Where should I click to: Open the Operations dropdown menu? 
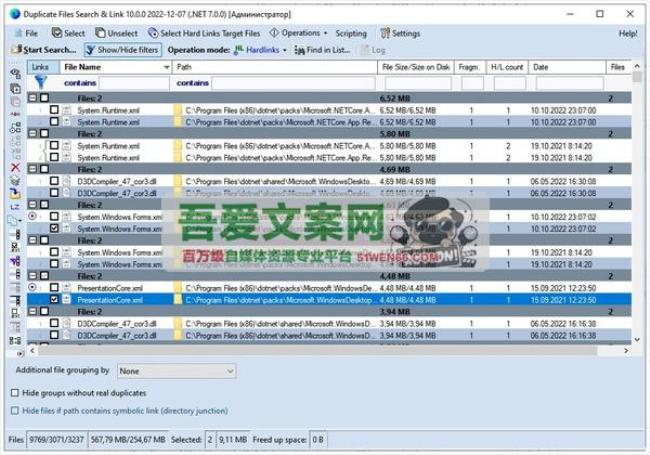[298, 33]
